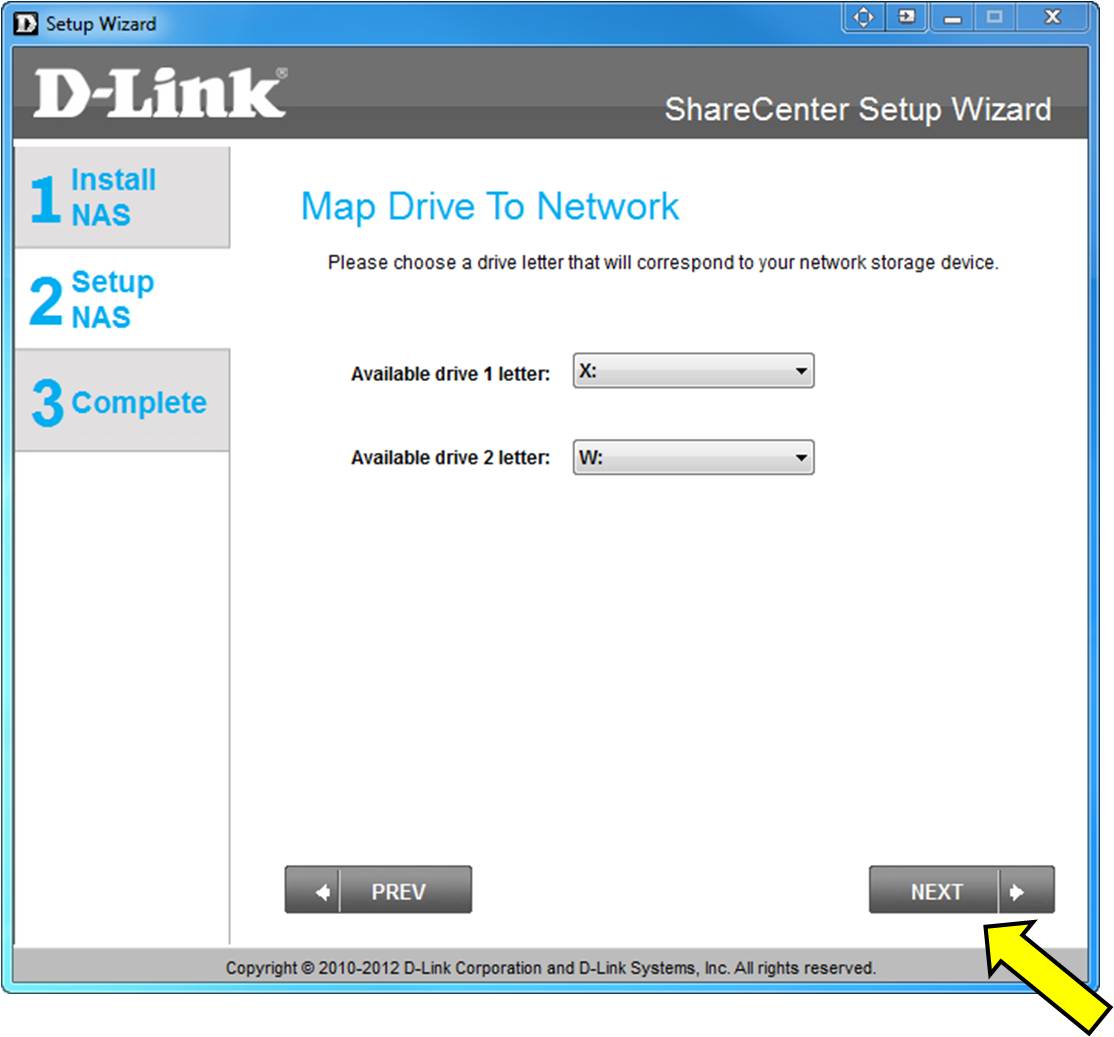The image size is (1114, 1037).
Task: Open the drive 1 letter dropdown showing X:
Action: pos(693,371)
